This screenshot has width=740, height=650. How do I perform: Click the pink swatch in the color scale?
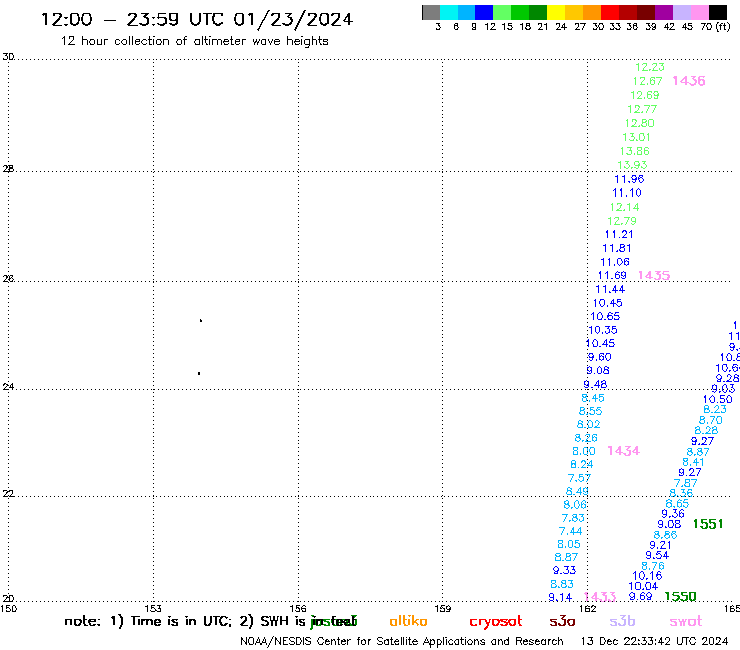coord(700,12)
